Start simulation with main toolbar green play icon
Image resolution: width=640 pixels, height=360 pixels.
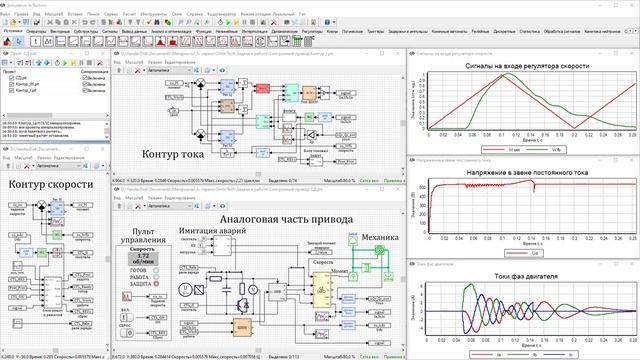pyautogui.click(x=228, y=22)
